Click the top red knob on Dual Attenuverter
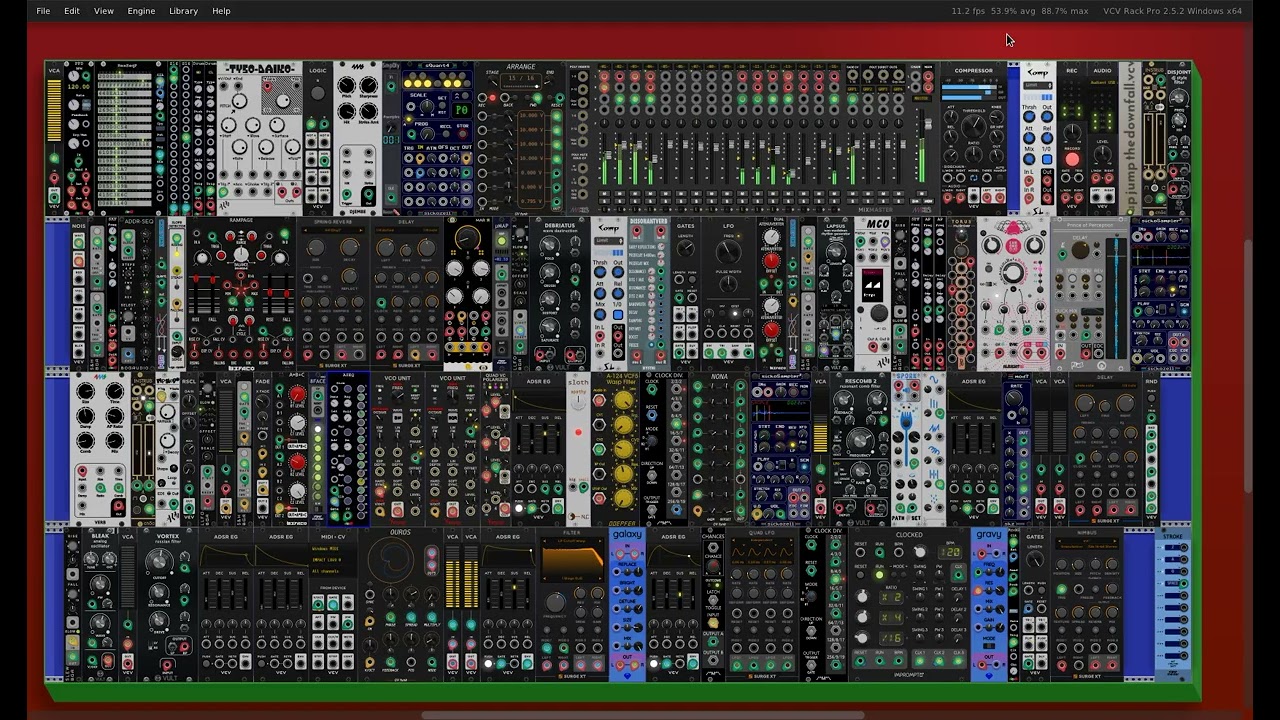The image size is (1280, 720). click(x=771, y=261)
